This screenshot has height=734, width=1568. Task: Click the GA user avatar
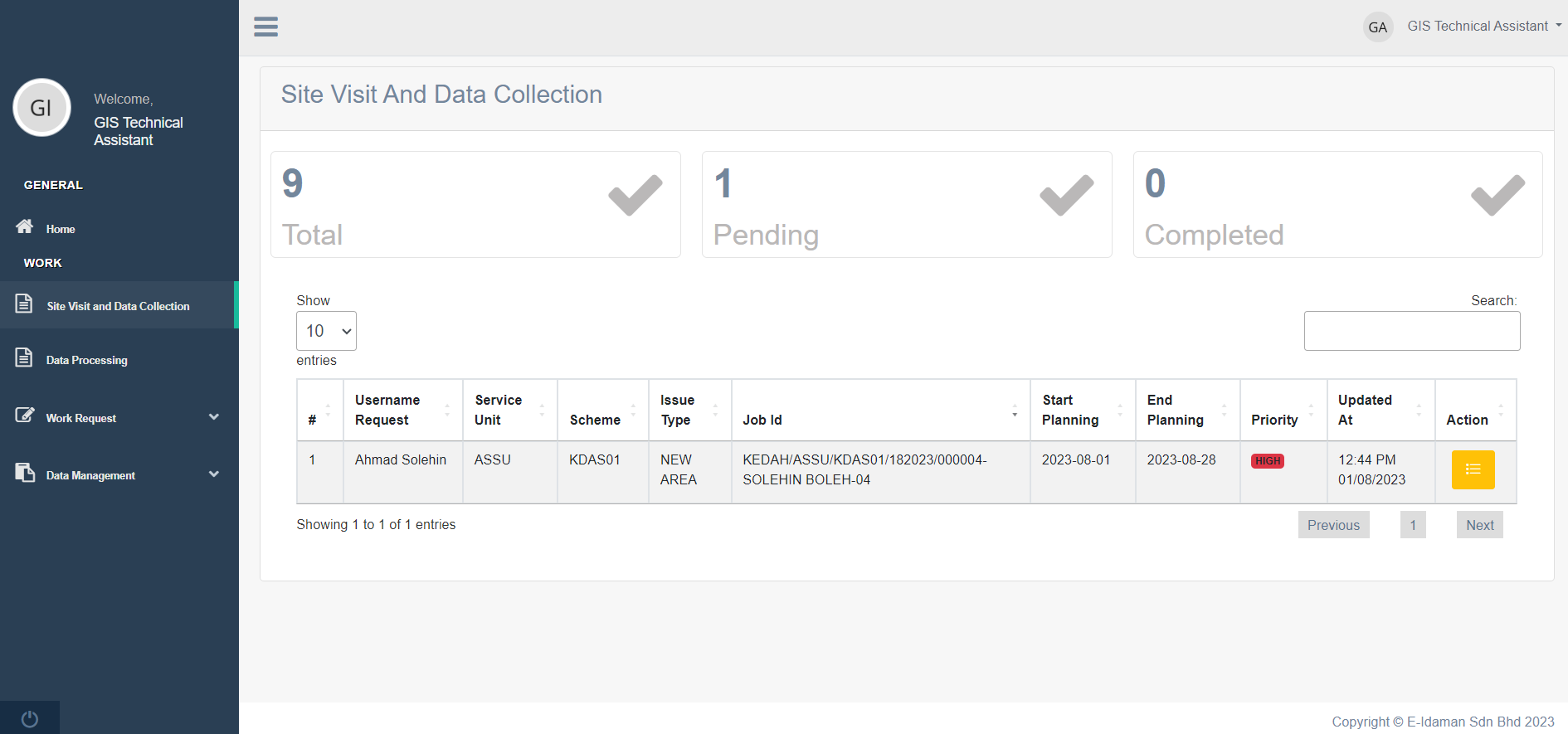coord(1377,27)
